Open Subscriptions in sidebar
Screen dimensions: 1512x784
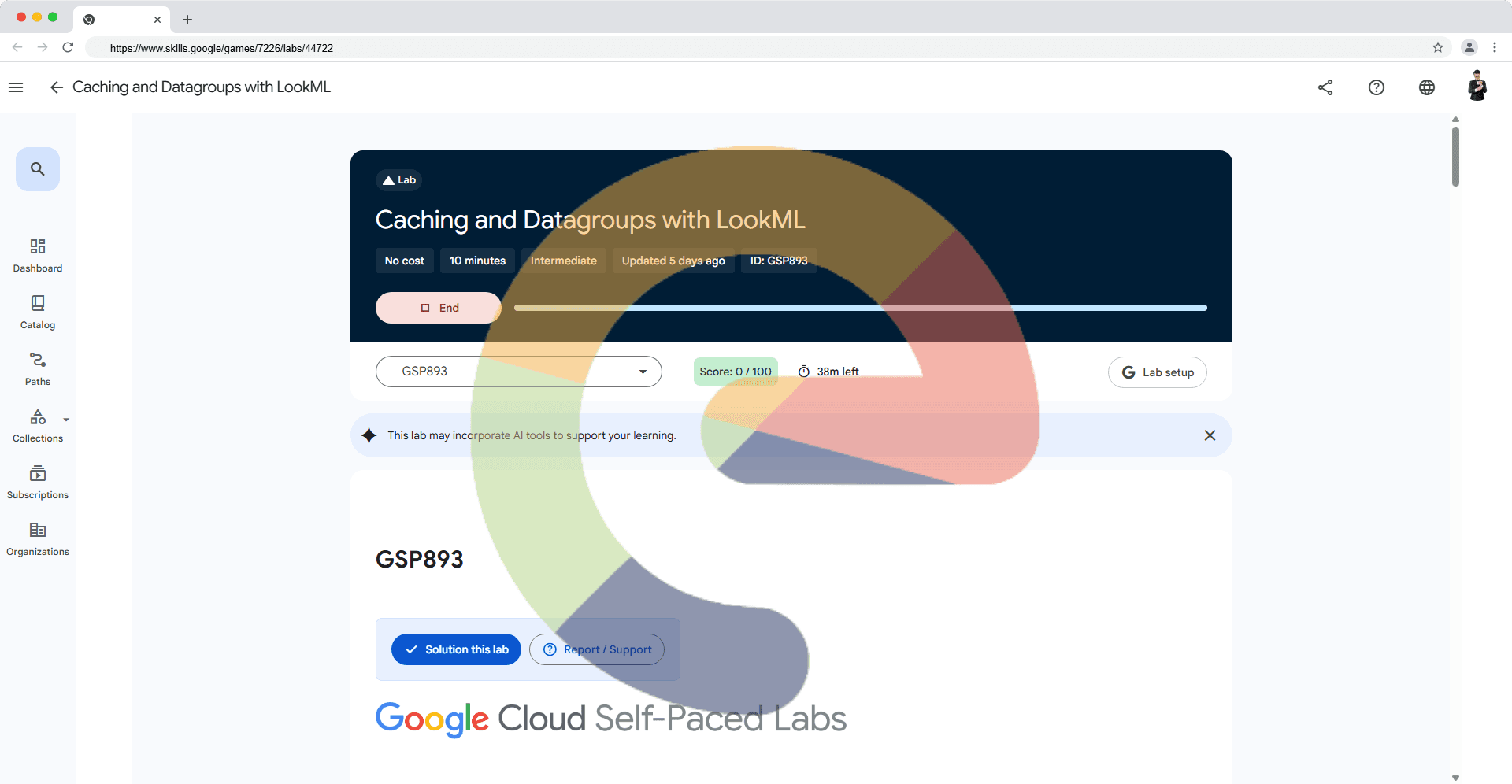pos(38,483)
